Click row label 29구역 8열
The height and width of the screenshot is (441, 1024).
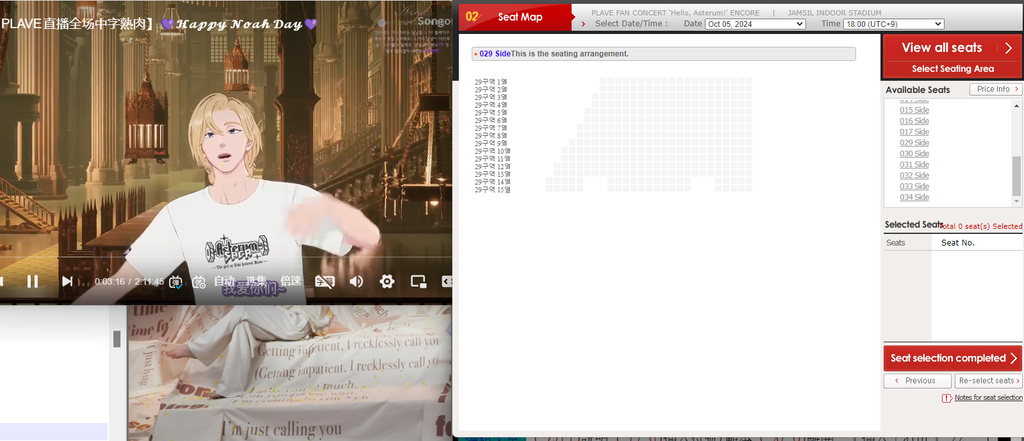[x=490, y=135]
